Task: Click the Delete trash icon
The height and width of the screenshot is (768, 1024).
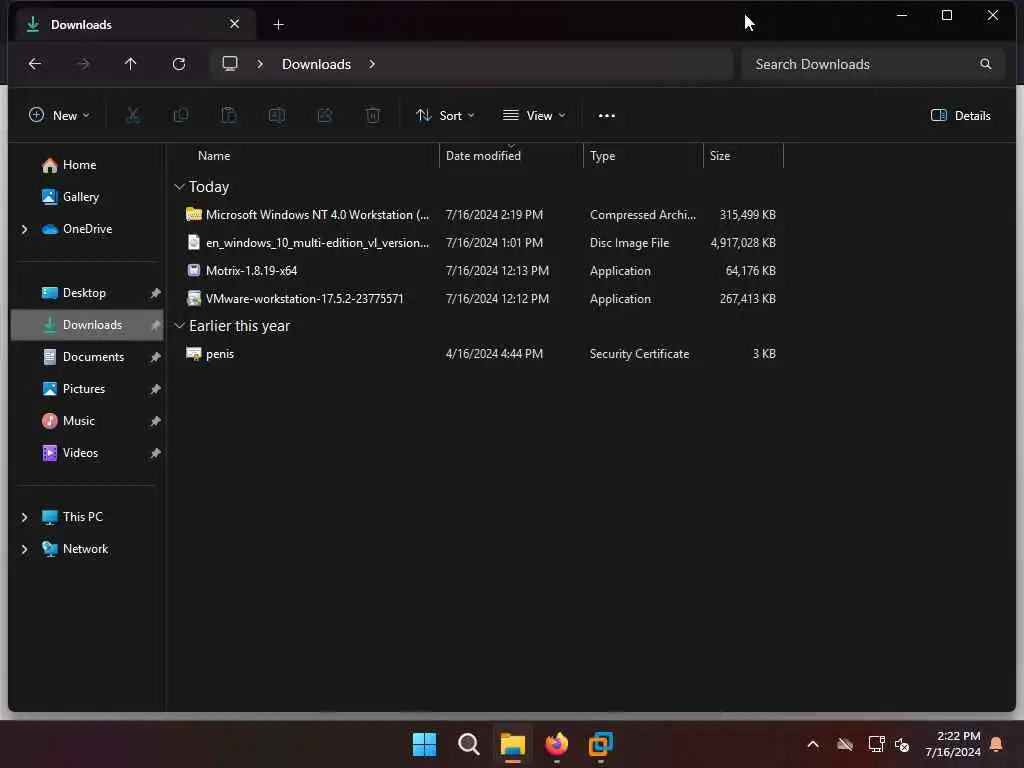Action: pos(373,116)
